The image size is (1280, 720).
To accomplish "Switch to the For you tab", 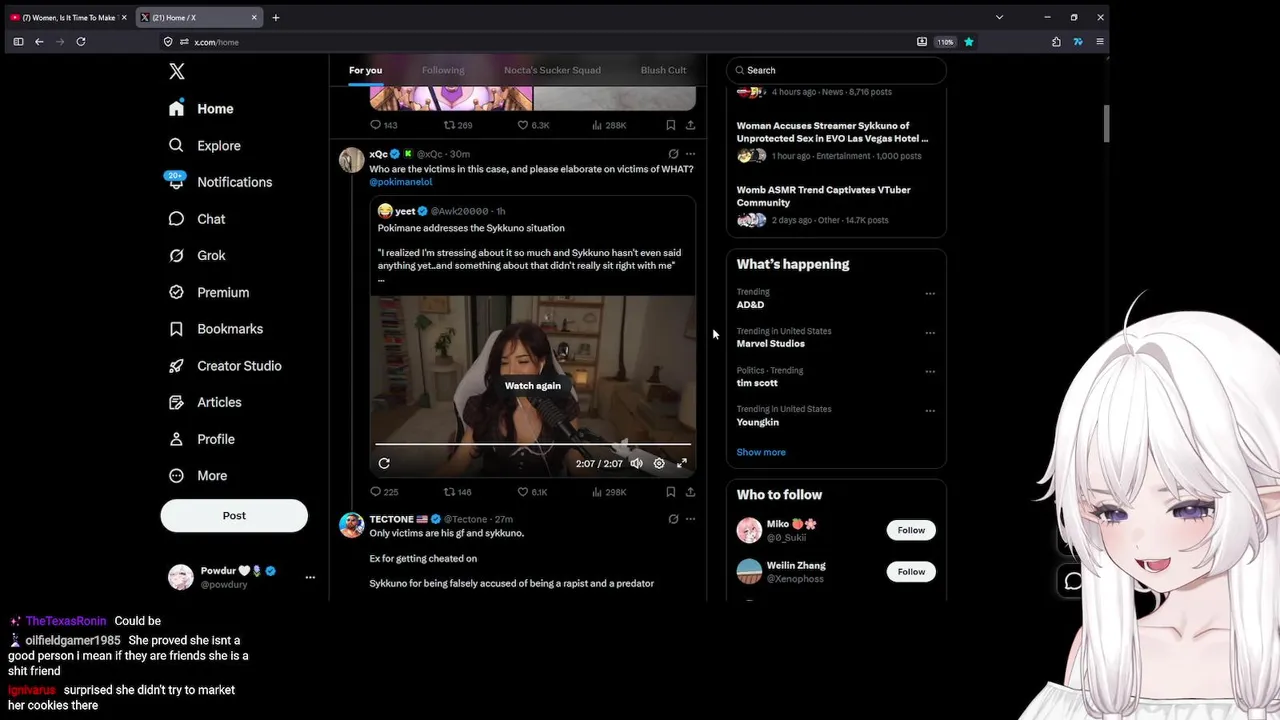I will 365,70.
